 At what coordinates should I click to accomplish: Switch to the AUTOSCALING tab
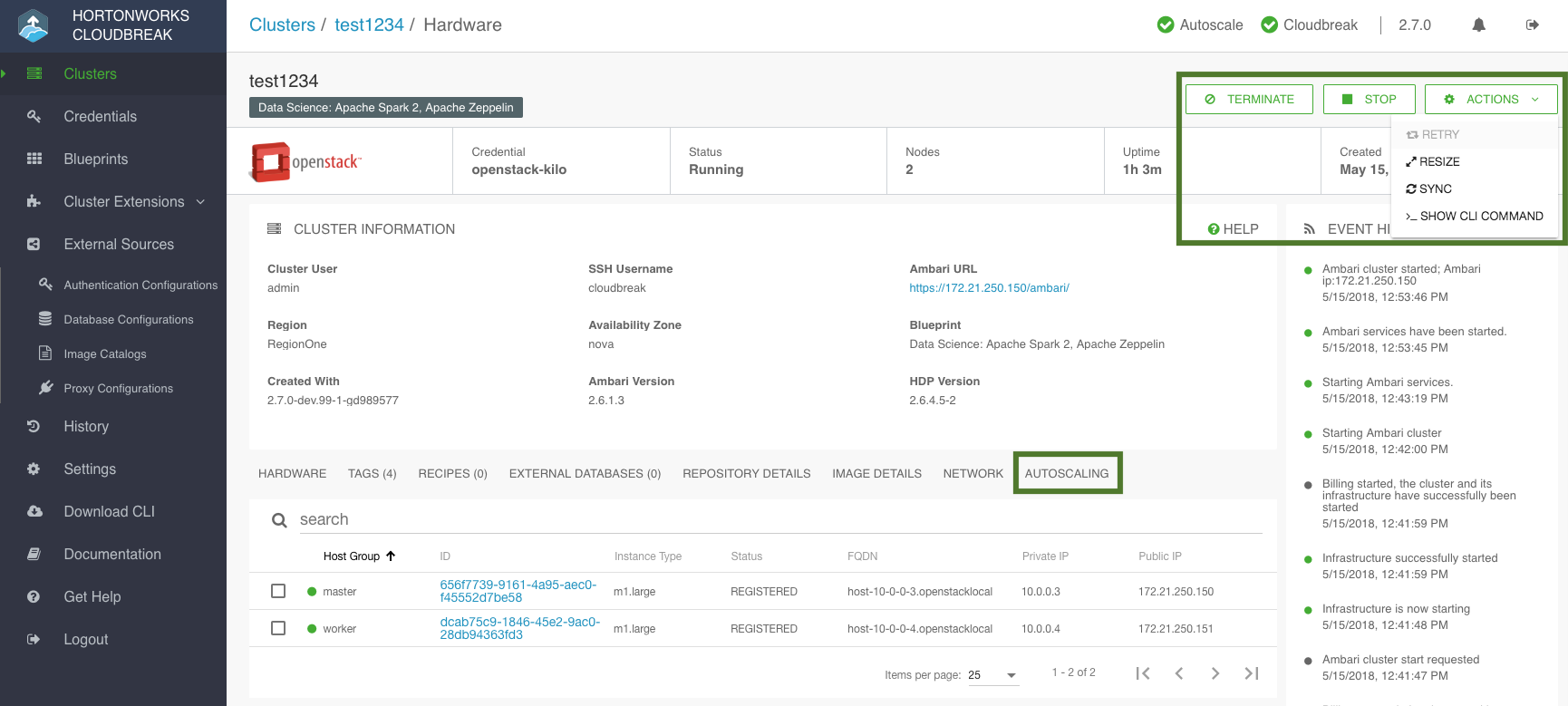pos(1067,473)
